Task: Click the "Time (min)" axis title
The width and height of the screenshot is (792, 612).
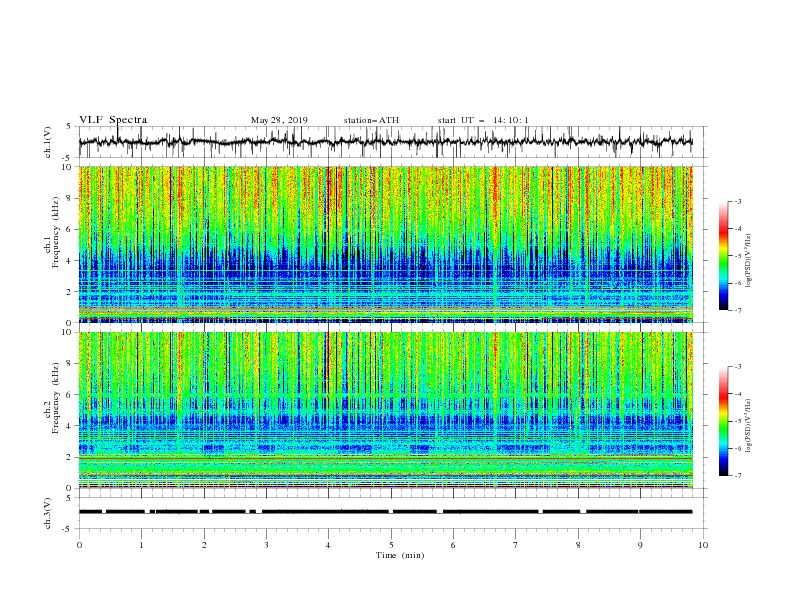Action: point(400,555)
